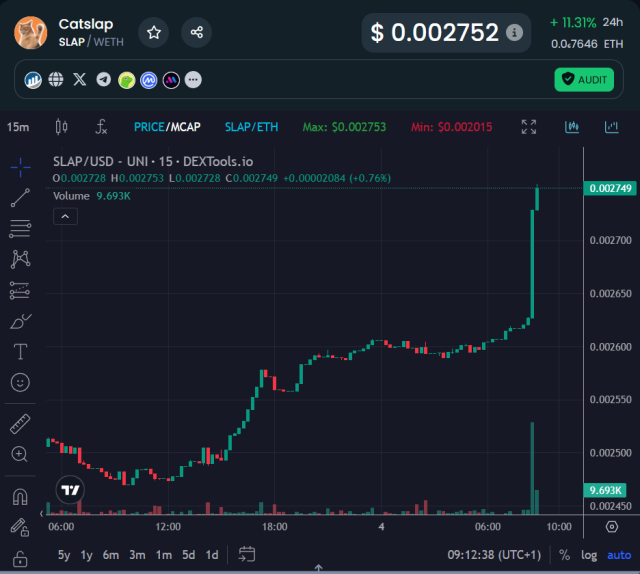Activate the zoom in tool
The width and height of the screenshot is (640, 574).
point(20,454)
